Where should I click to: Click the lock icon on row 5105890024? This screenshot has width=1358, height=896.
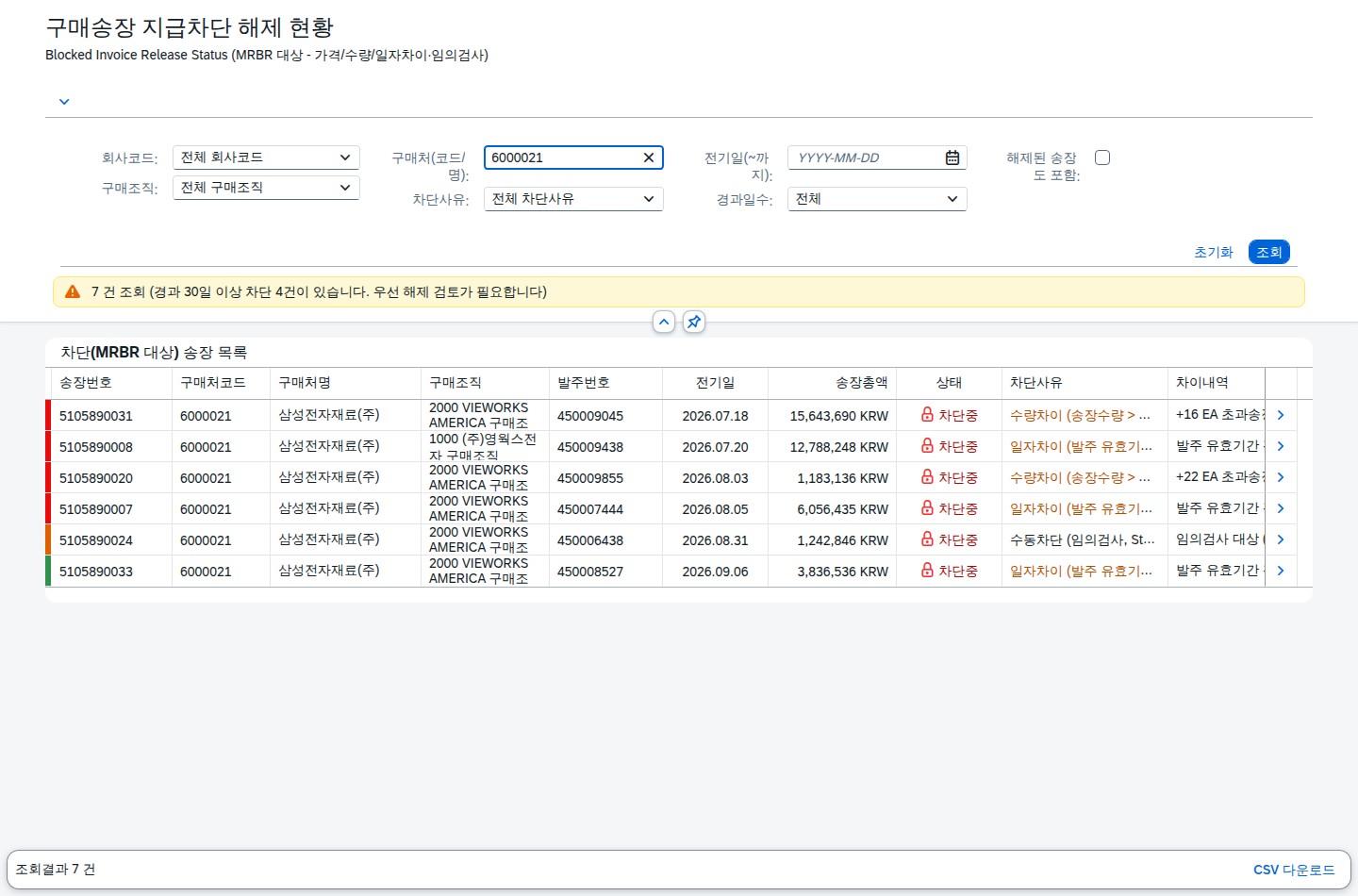point(927,539)
